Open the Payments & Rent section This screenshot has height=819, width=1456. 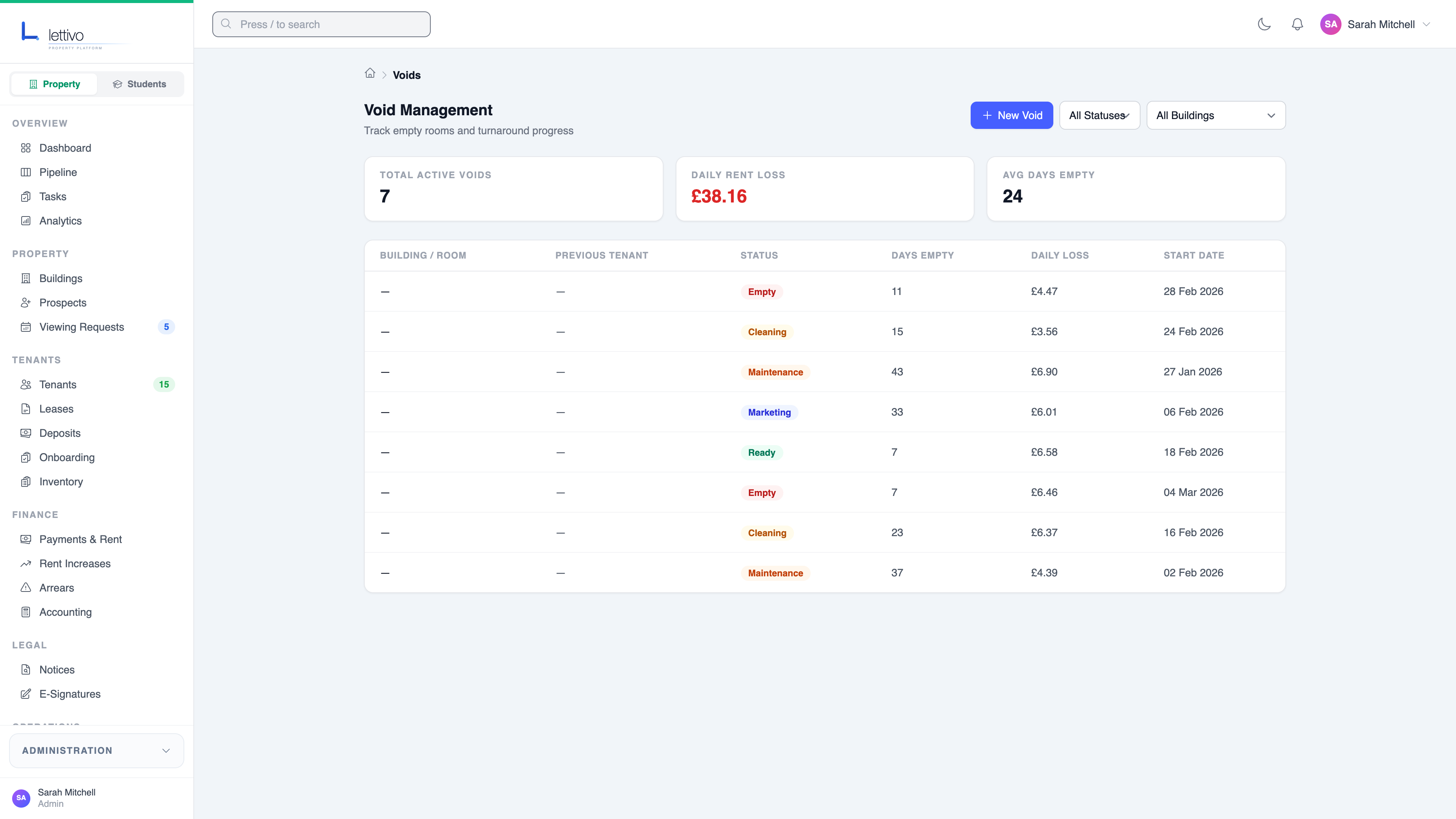point(80,539)
